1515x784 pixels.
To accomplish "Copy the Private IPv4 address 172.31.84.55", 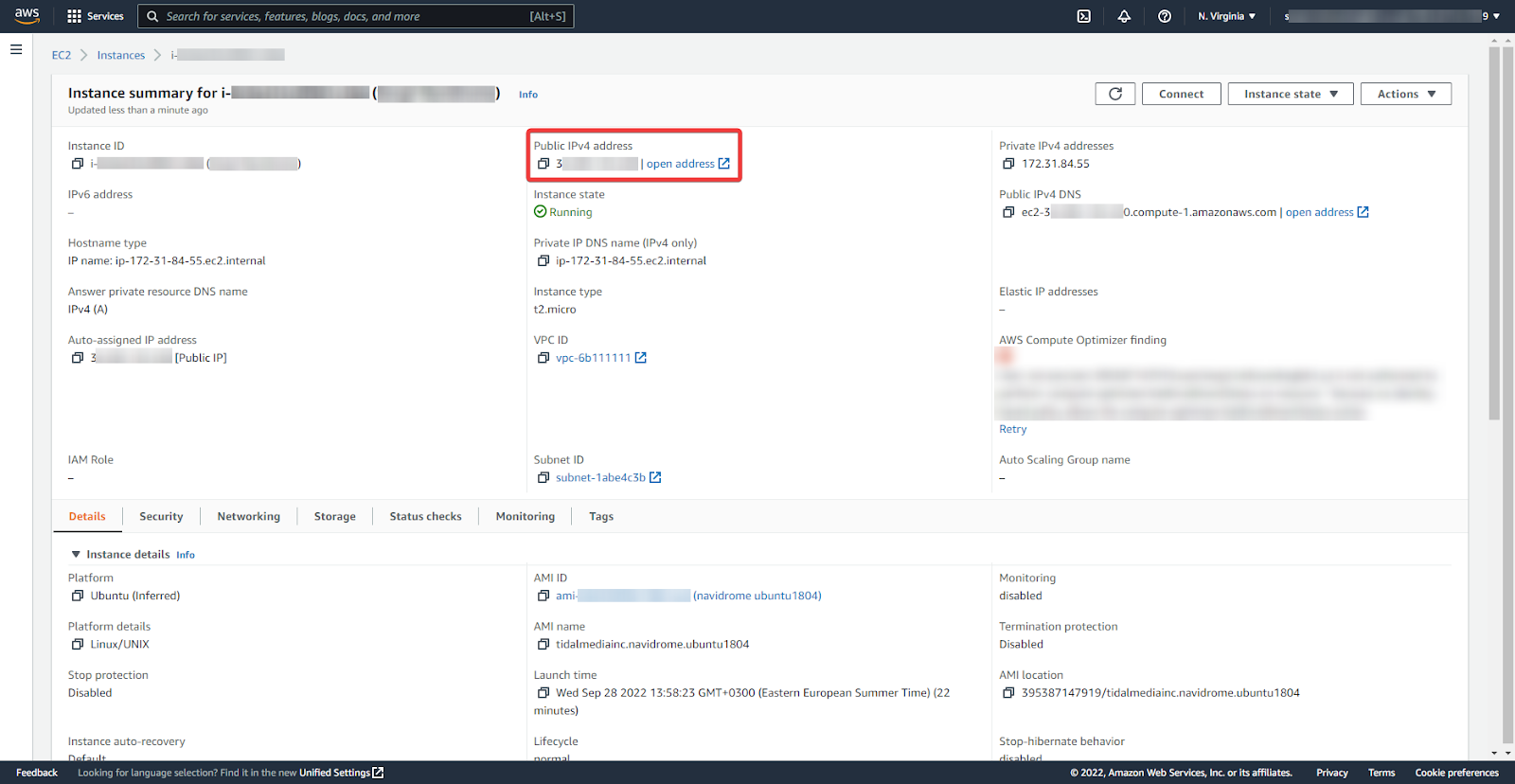I will coord(1008,164).
